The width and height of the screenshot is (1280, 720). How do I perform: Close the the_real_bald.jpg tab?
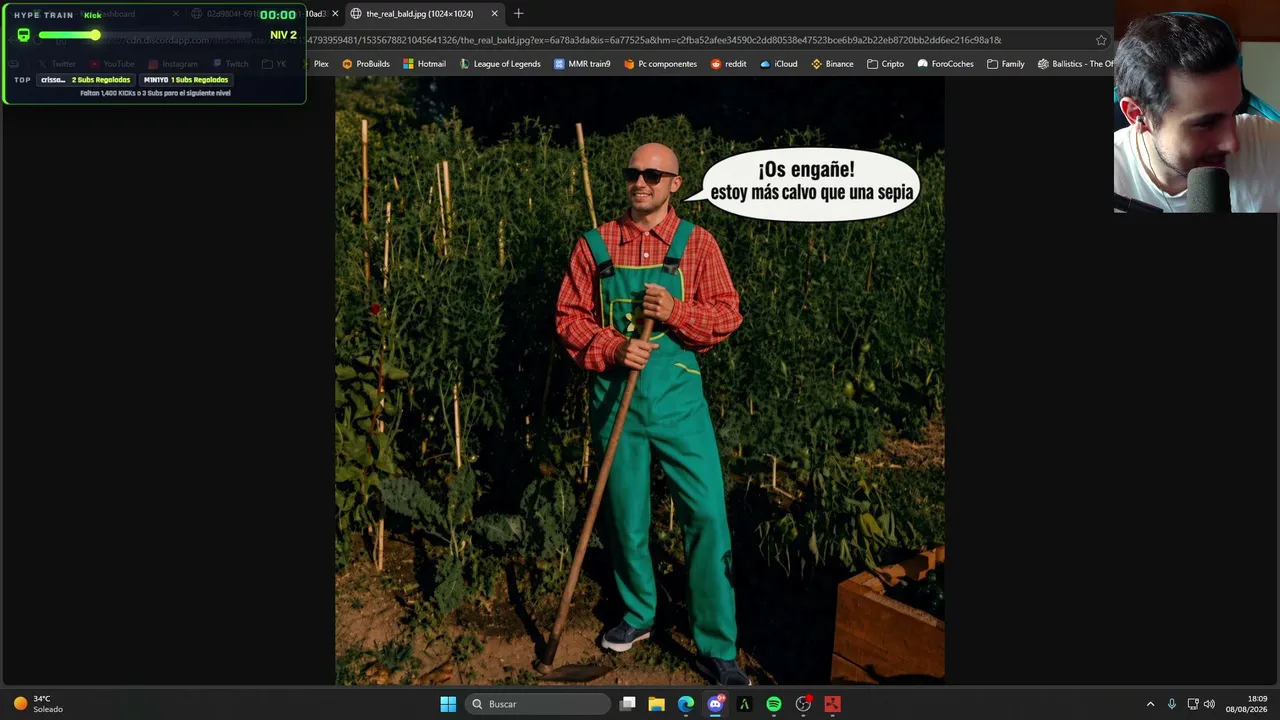[x=494, y=14]
